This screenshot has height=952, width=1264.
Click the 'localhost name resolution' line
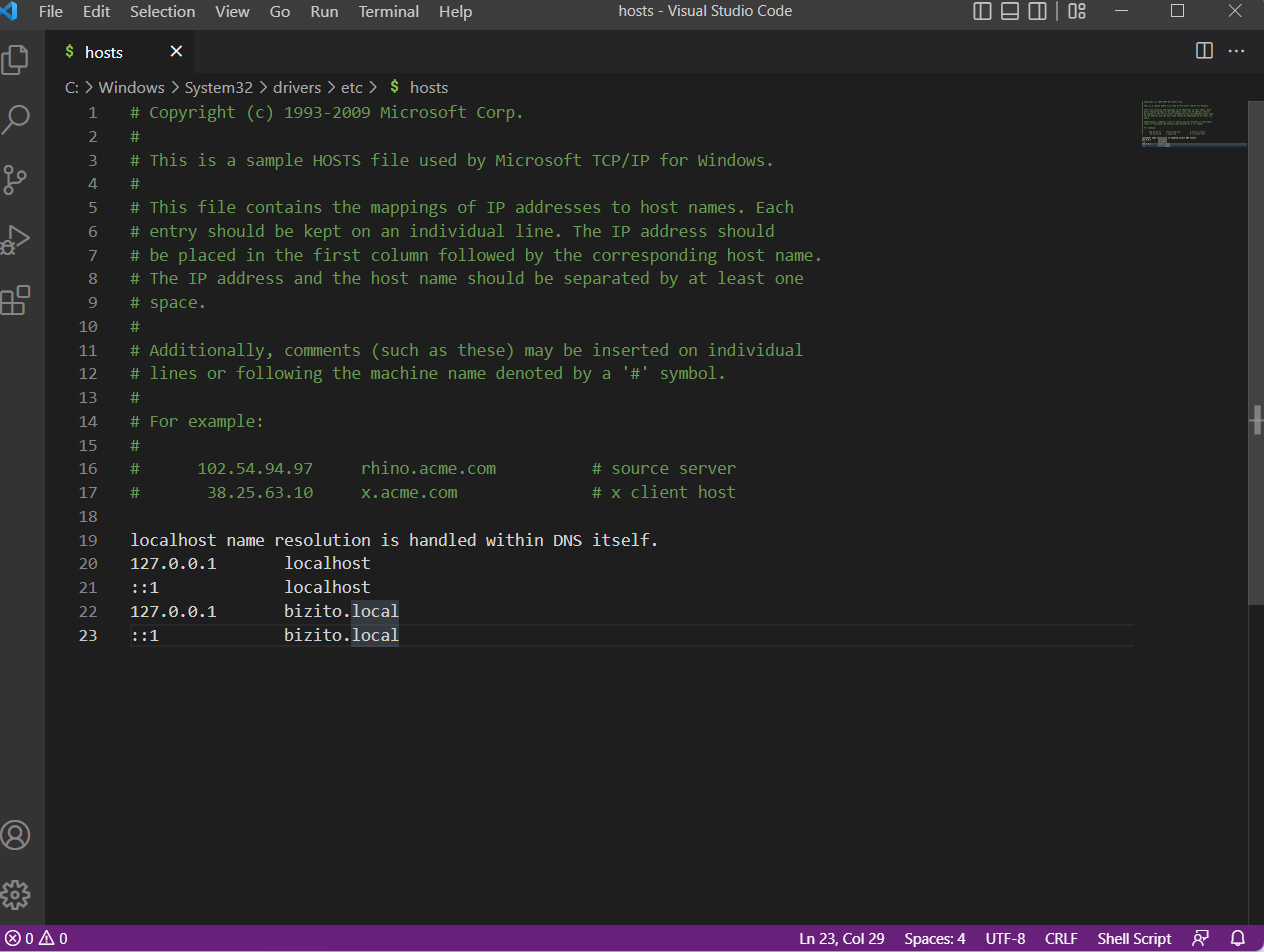(395, 540)
